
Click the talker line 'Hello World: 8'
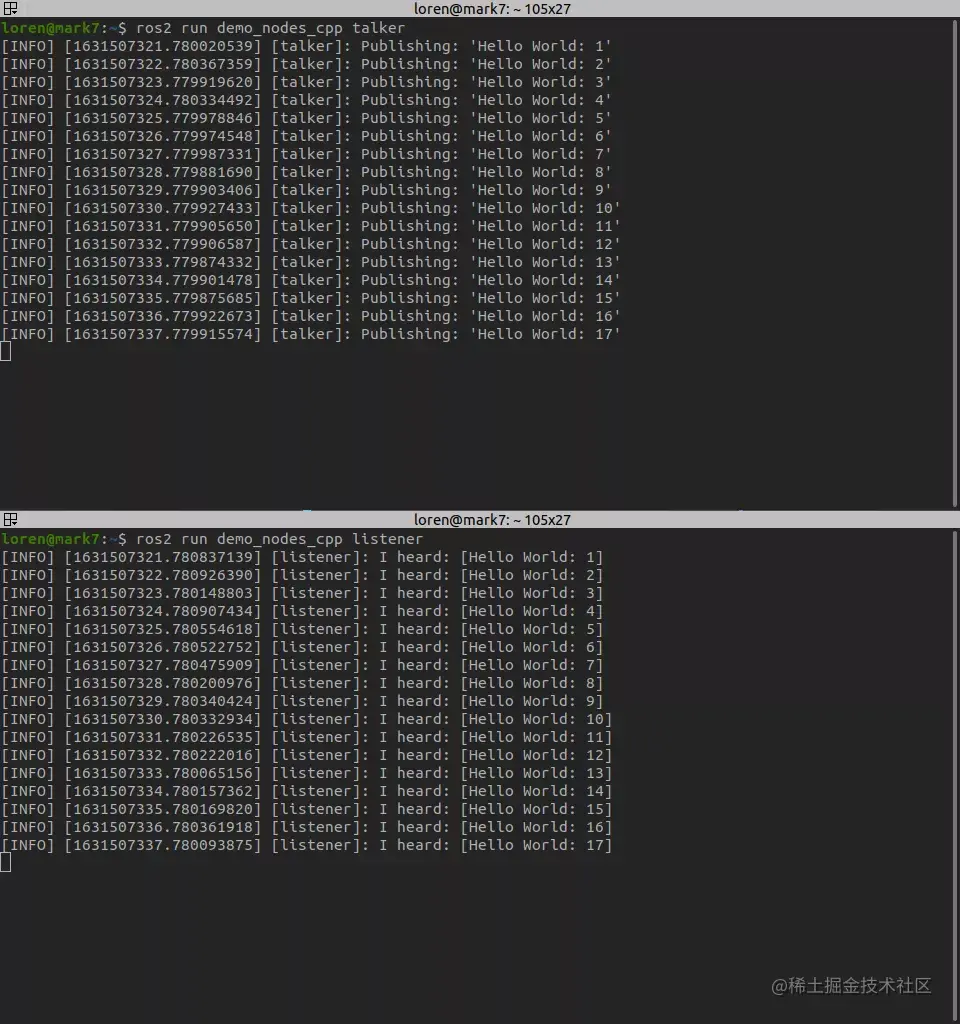point(306,172)
